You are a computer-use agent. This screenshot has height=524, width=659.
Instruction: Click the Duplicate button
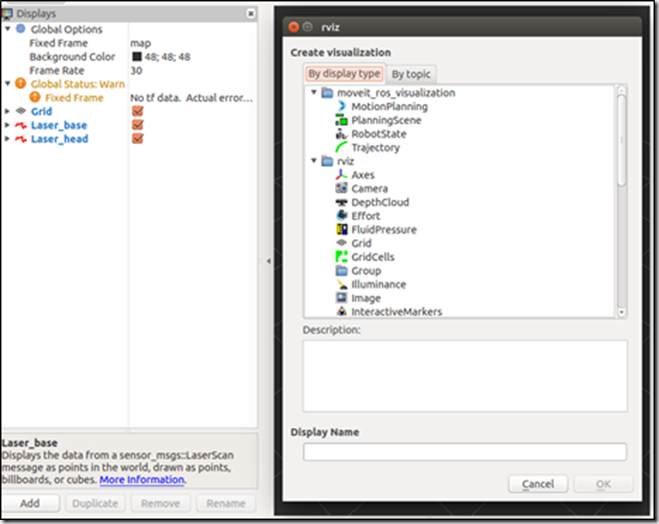click(x=95, y=503)
